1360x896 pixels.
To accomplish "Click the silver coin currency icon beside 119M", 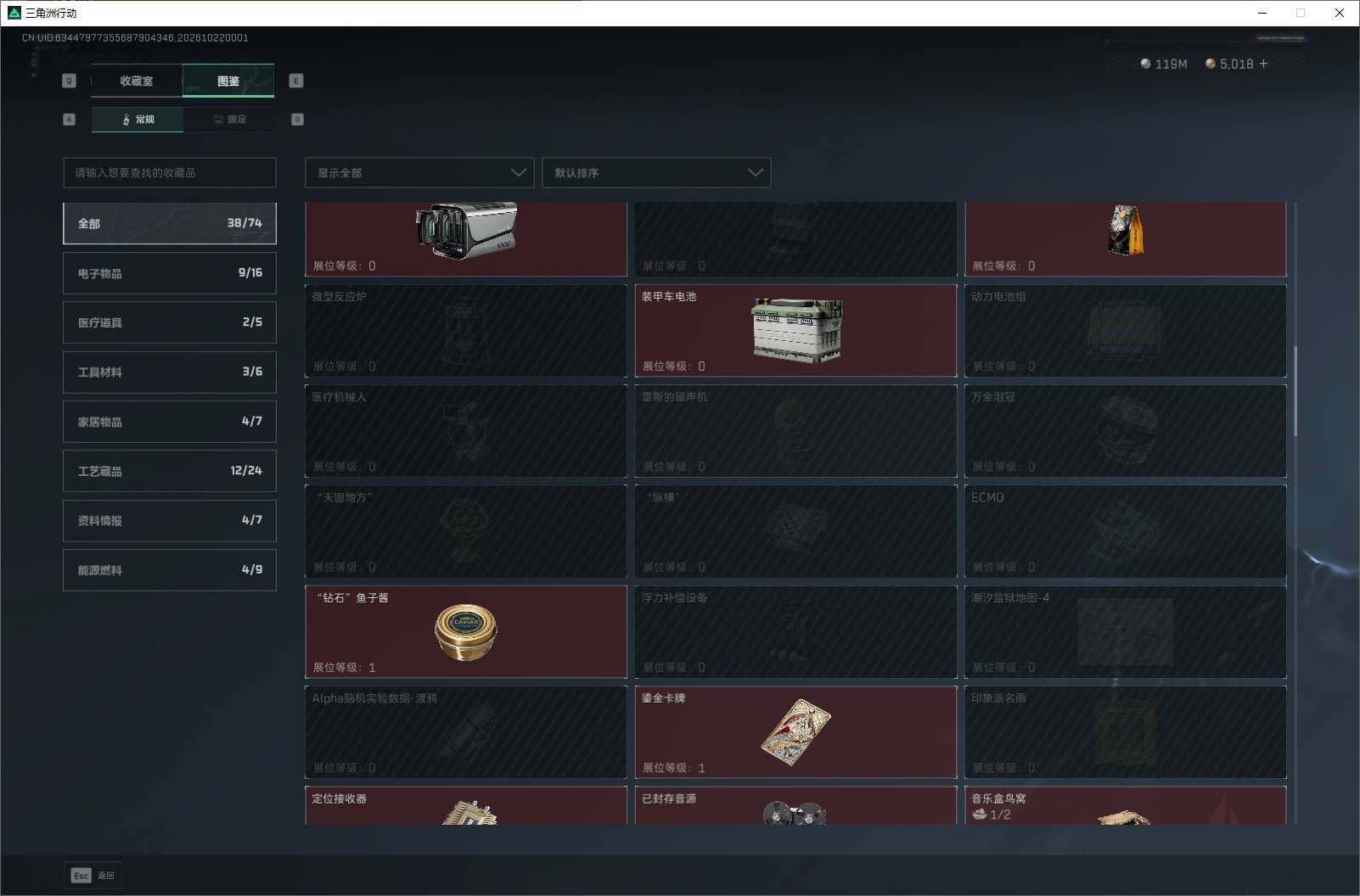I will (x=1145, y=64).
